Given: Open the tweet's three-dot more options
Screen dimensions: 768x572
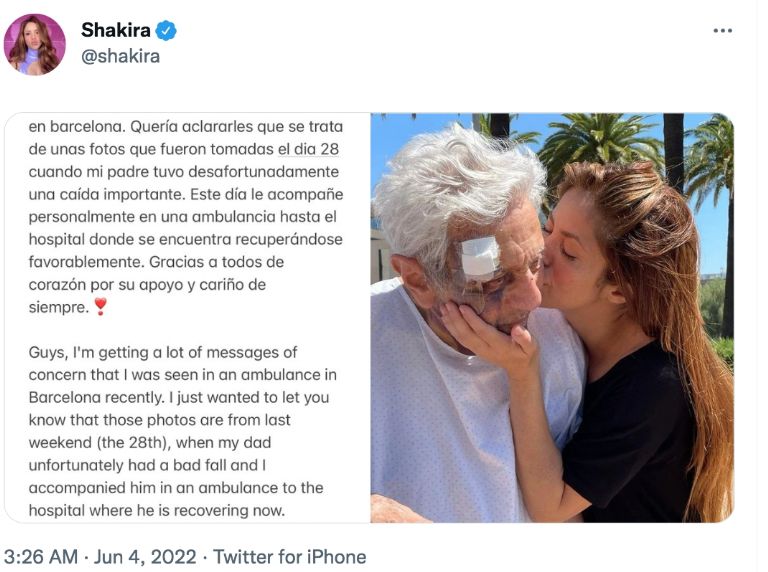Looking at the screenshot, I should (x=722, y=31).
